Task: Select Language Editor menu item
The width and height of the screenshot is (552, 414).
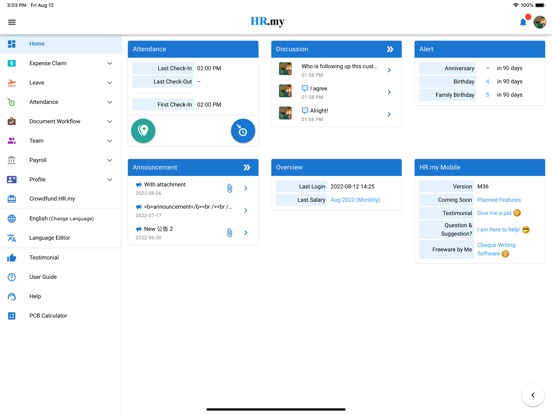Action: pos(61,238)
